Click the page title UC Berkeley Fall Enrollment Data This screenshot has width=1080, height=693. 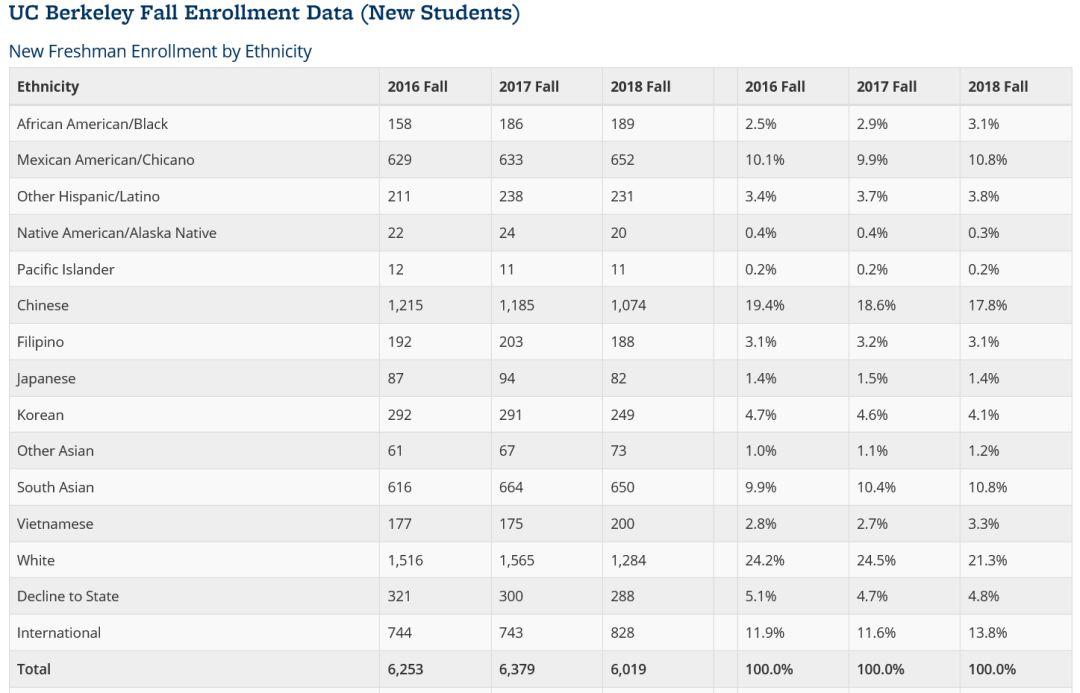[x=263, y=14]
